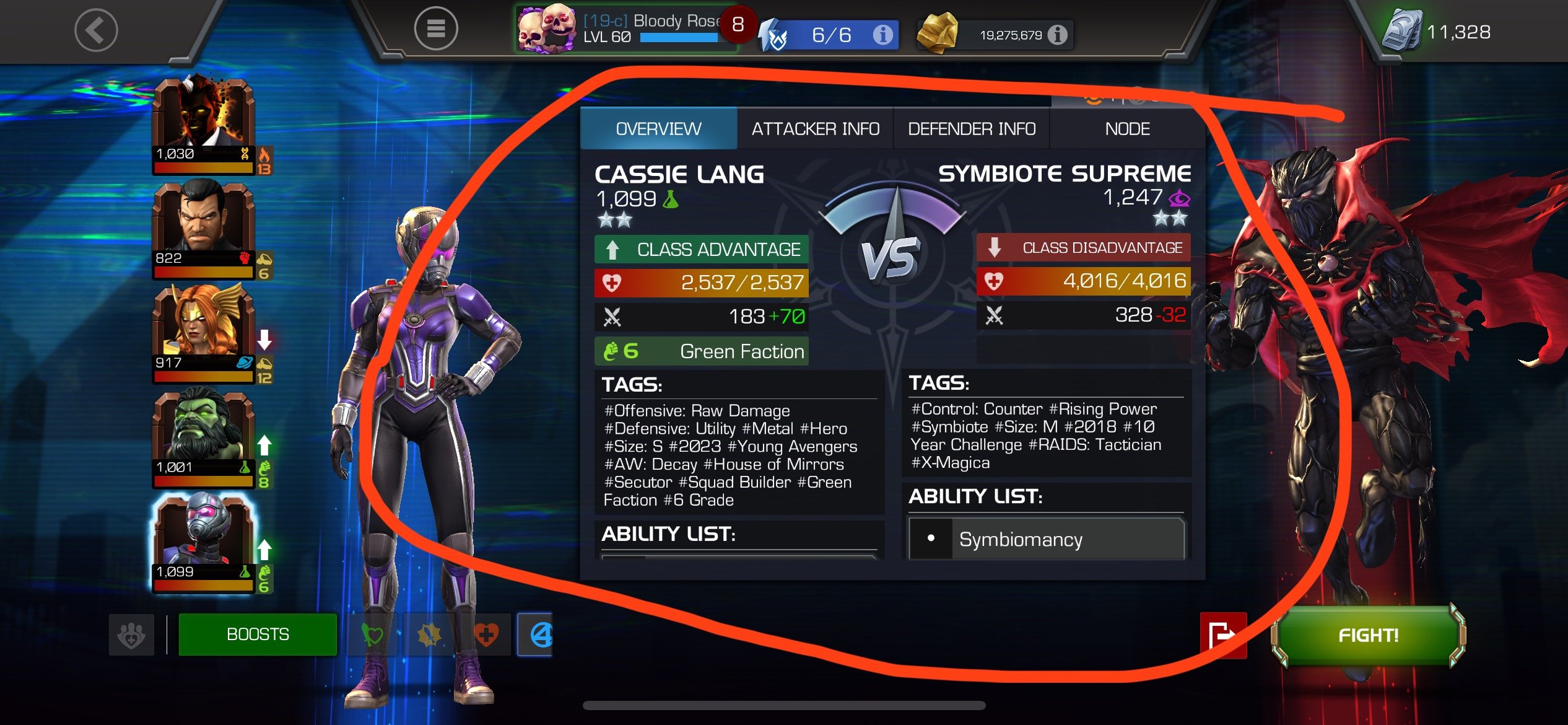Viewport: 1568px width, 725px height.
Task: Open the synergy team icon beside Boosts
Action: coord(131,635)
